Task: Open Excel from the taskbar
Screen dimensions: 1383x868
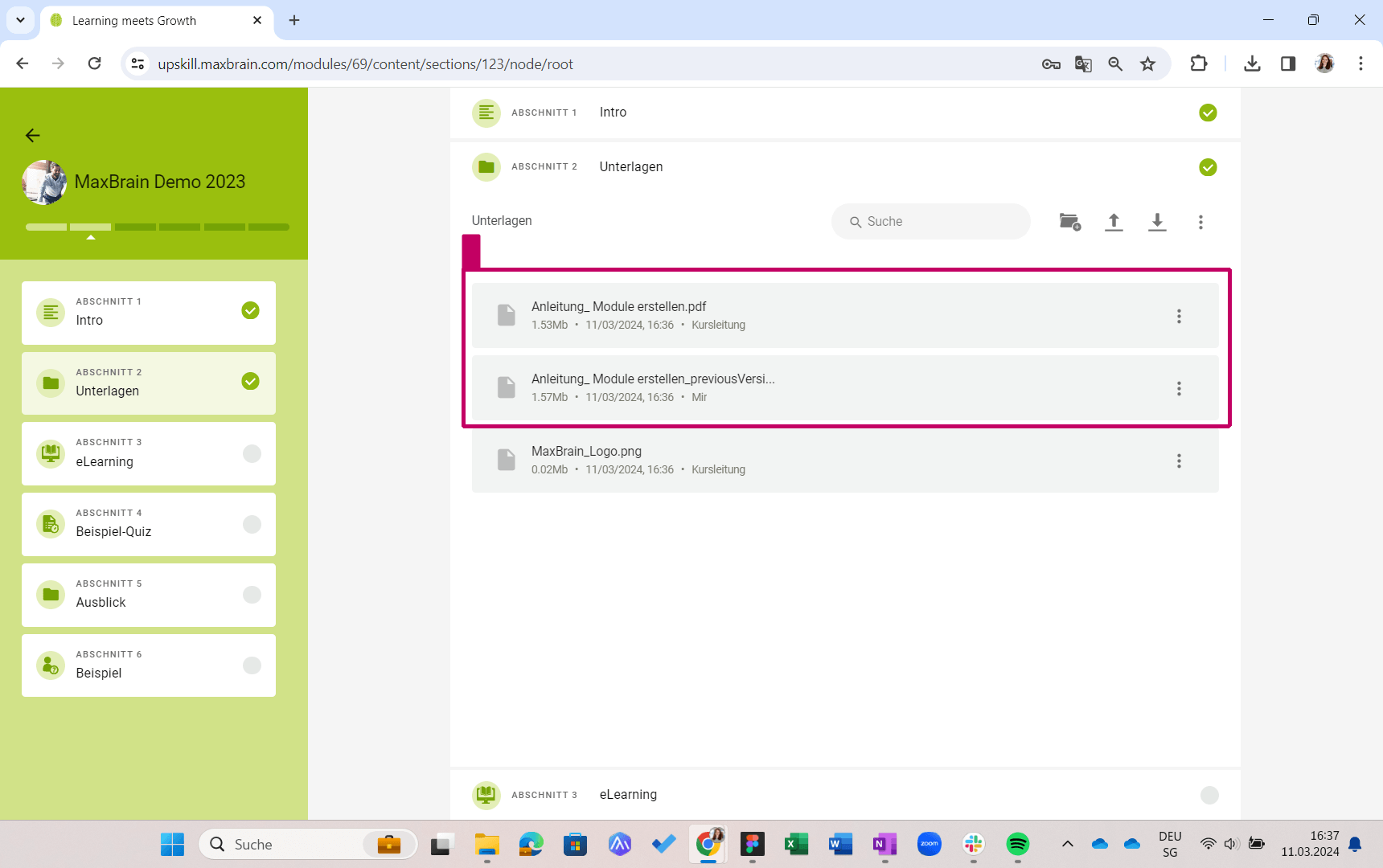Action: (796, 844)
